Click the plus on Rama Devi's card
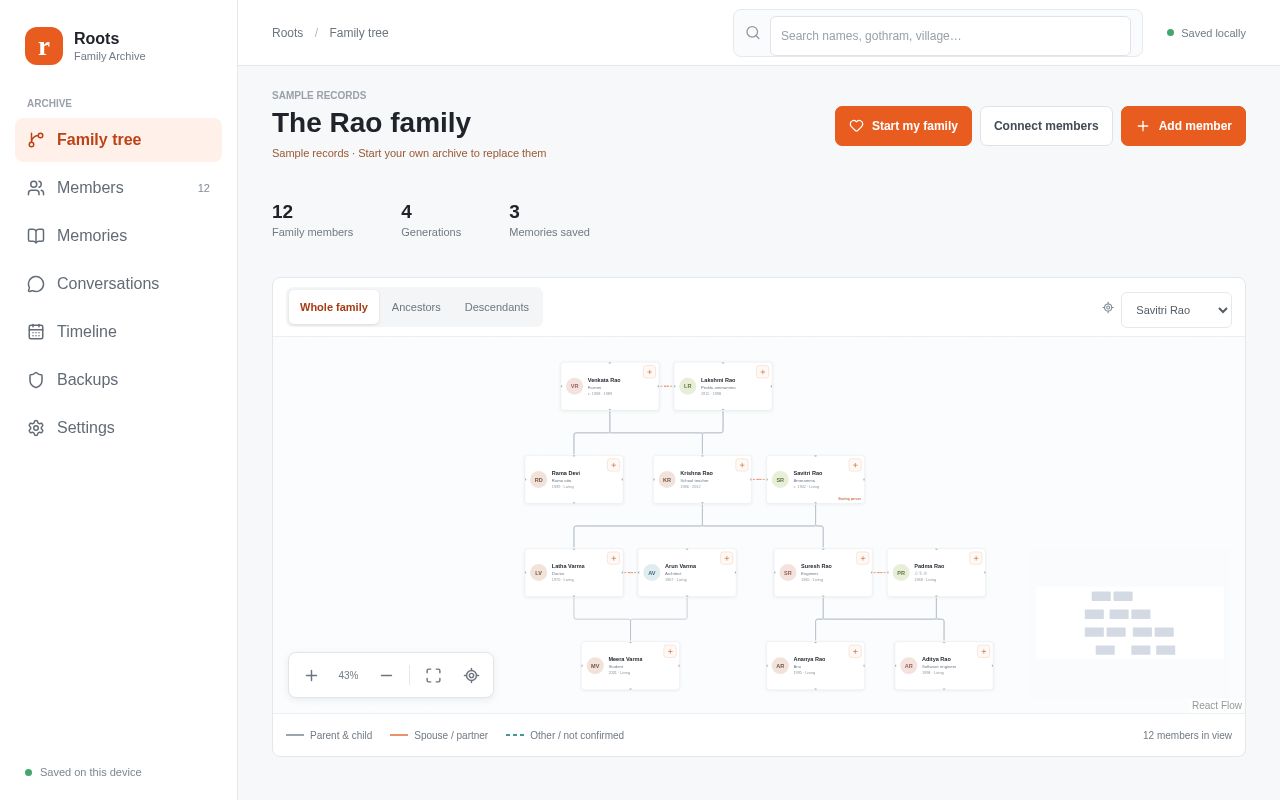Screen dimensions: 1280x800 pyautogui.click(x=613, y=465)
